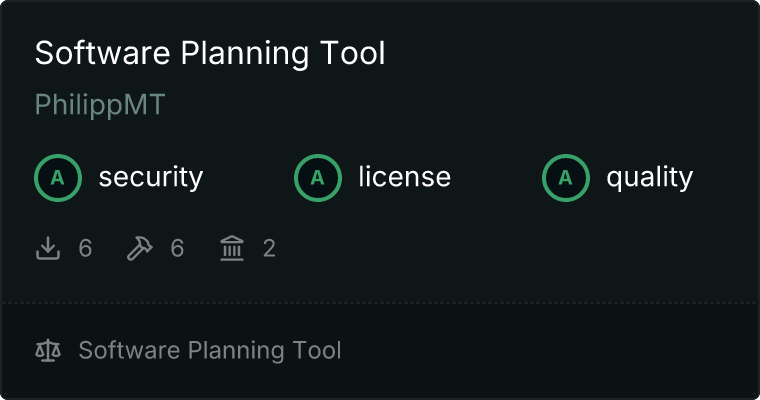The height and width of the screenshot is (400, 760).
Task: Click the license grade A badge
Action: (x=318, y=178)
